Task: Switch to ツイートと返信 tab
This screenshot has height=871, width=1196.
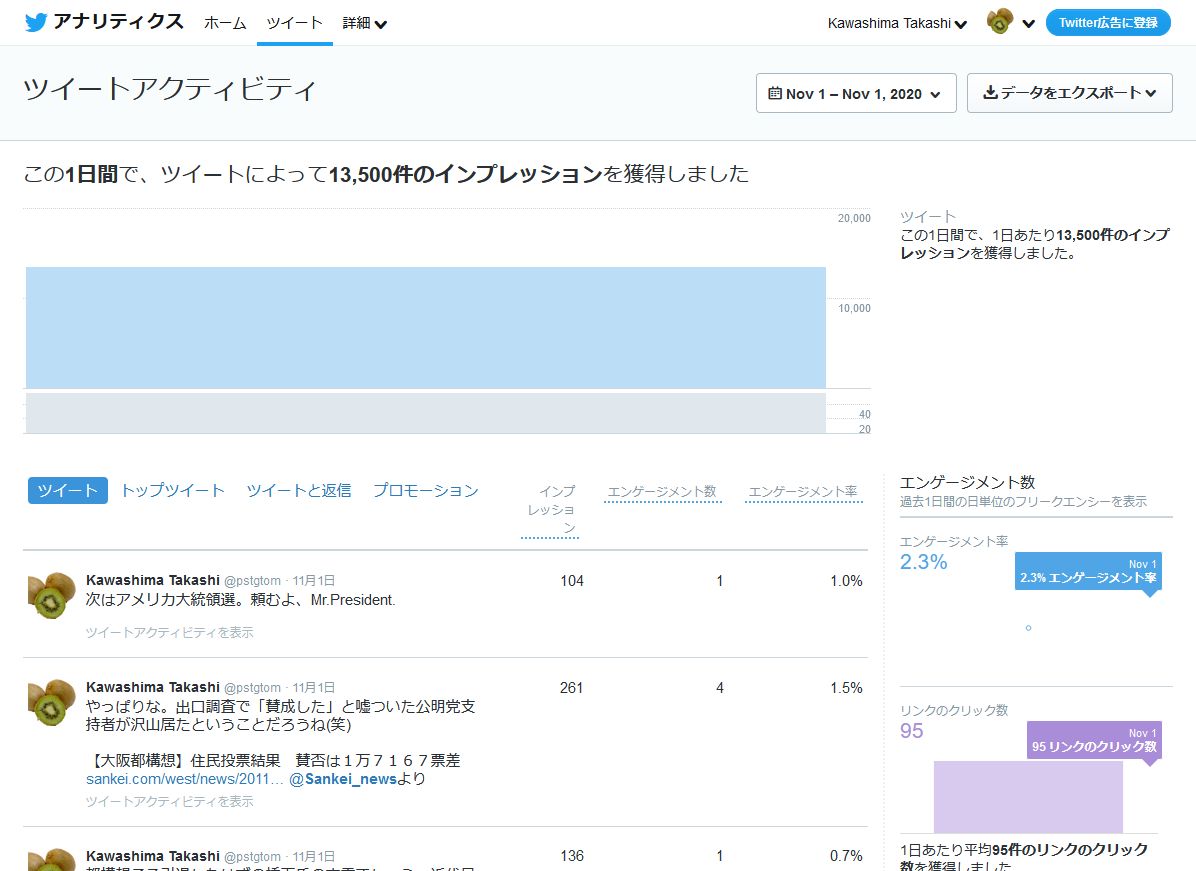Action: pos(299,490)
